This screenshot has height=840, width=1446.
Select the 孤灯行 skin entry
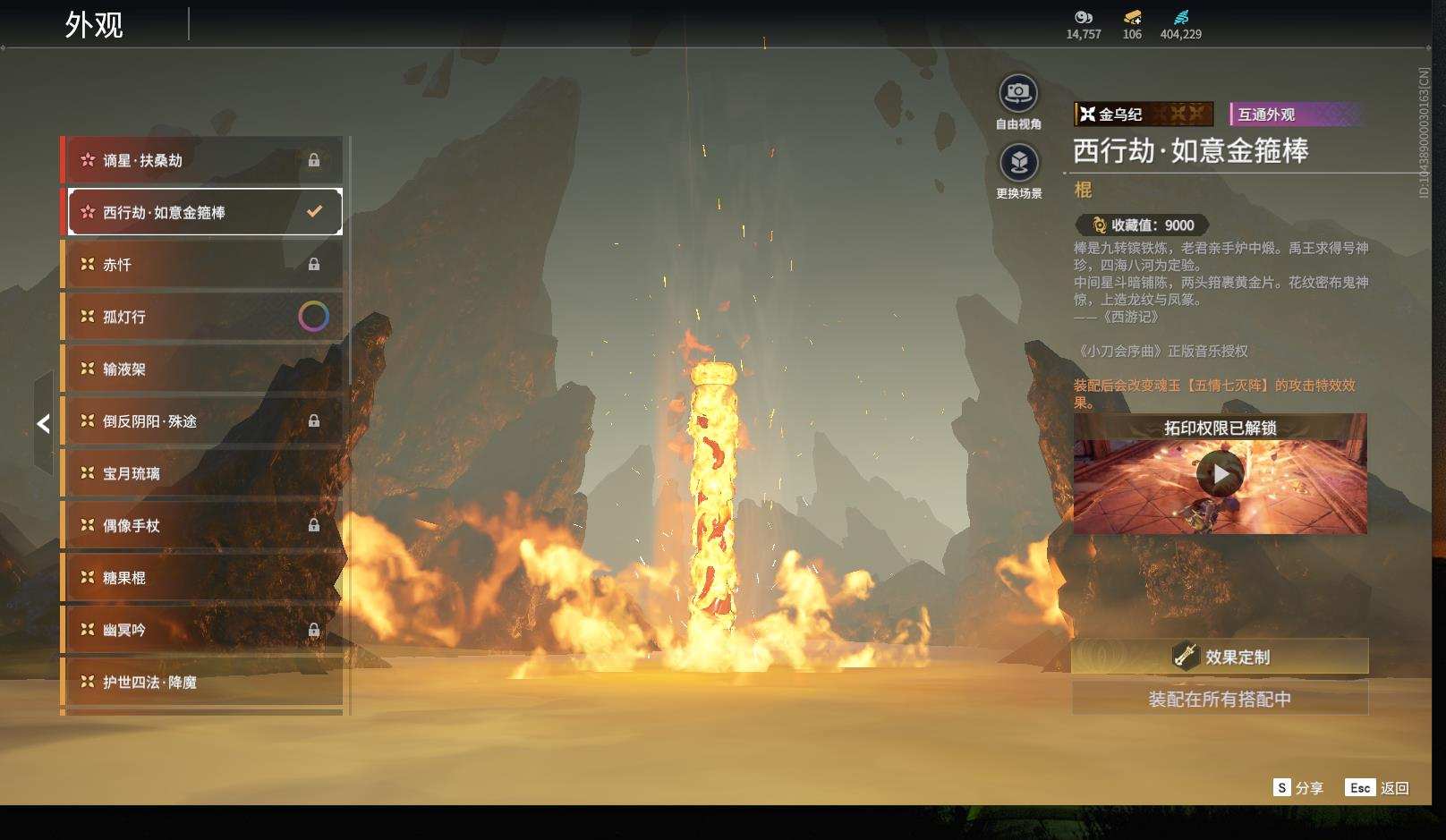click(x=202, y=317)
